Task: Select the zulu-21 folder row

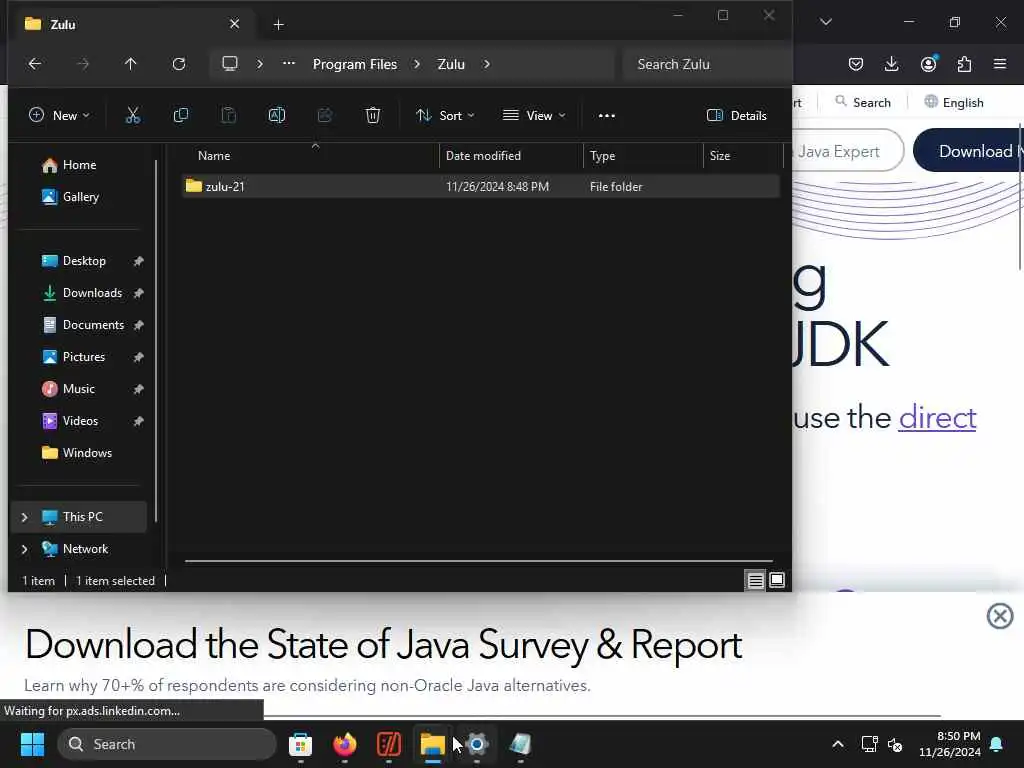Action: pos(481,186)
